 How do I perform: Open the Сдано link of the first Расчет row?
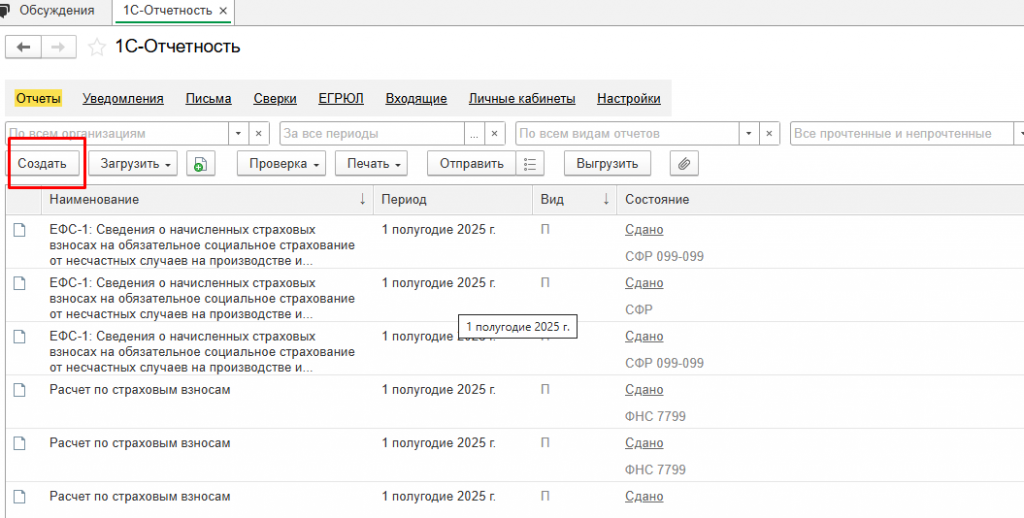coord(644,390)
